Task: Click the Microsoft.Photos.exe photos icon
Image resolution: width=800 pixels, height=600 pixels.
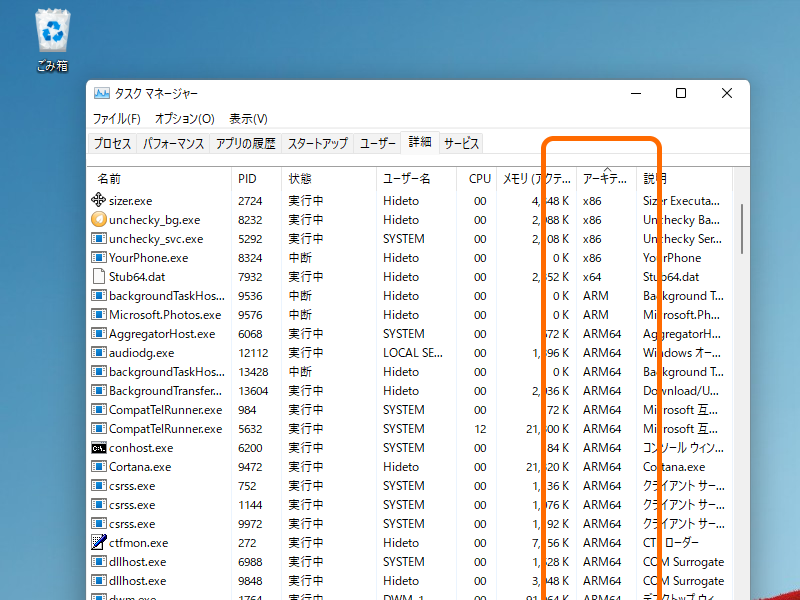Action: pos(98,314)
